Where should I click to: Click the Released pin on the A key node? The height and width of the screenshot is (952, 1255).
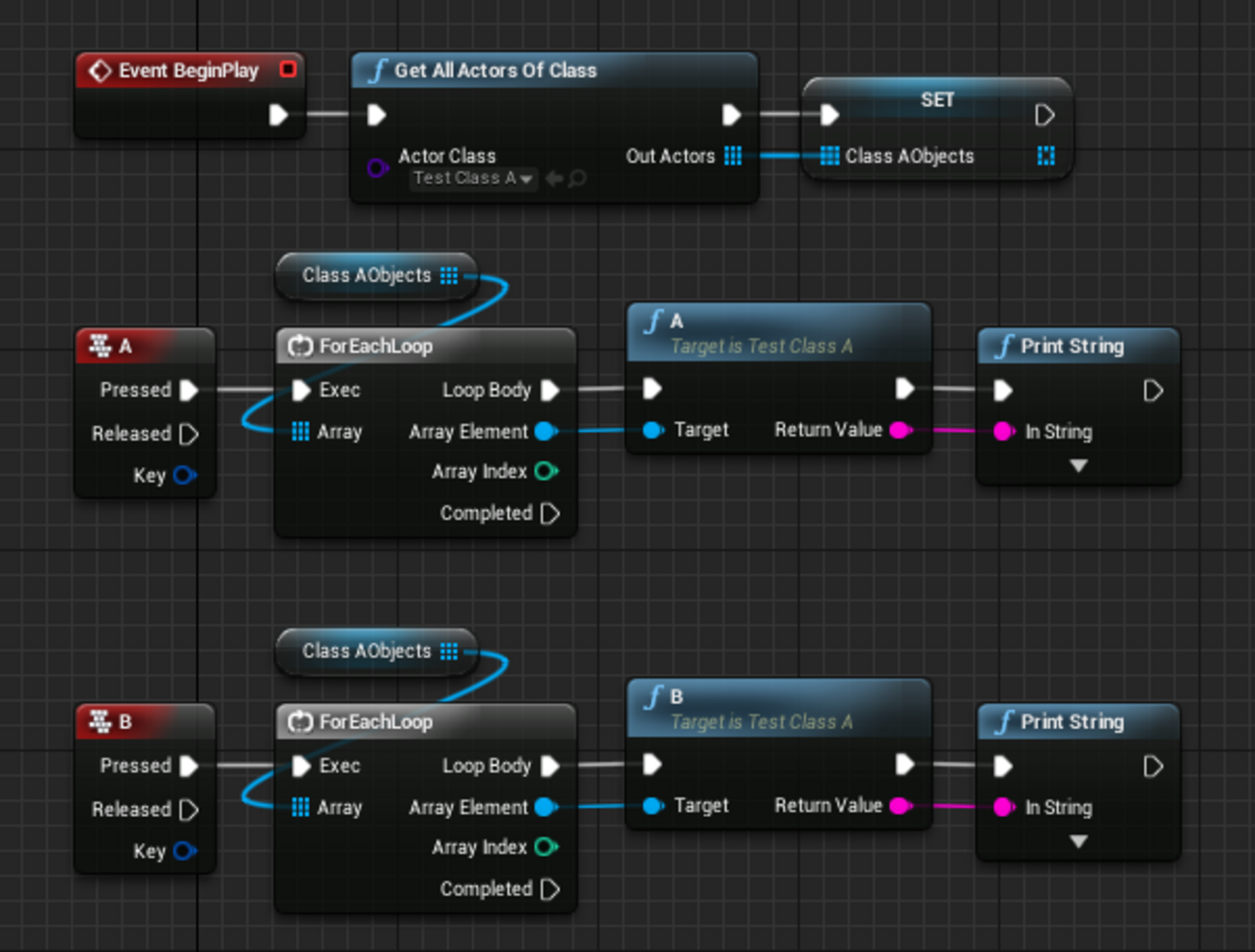pos(188,434)
